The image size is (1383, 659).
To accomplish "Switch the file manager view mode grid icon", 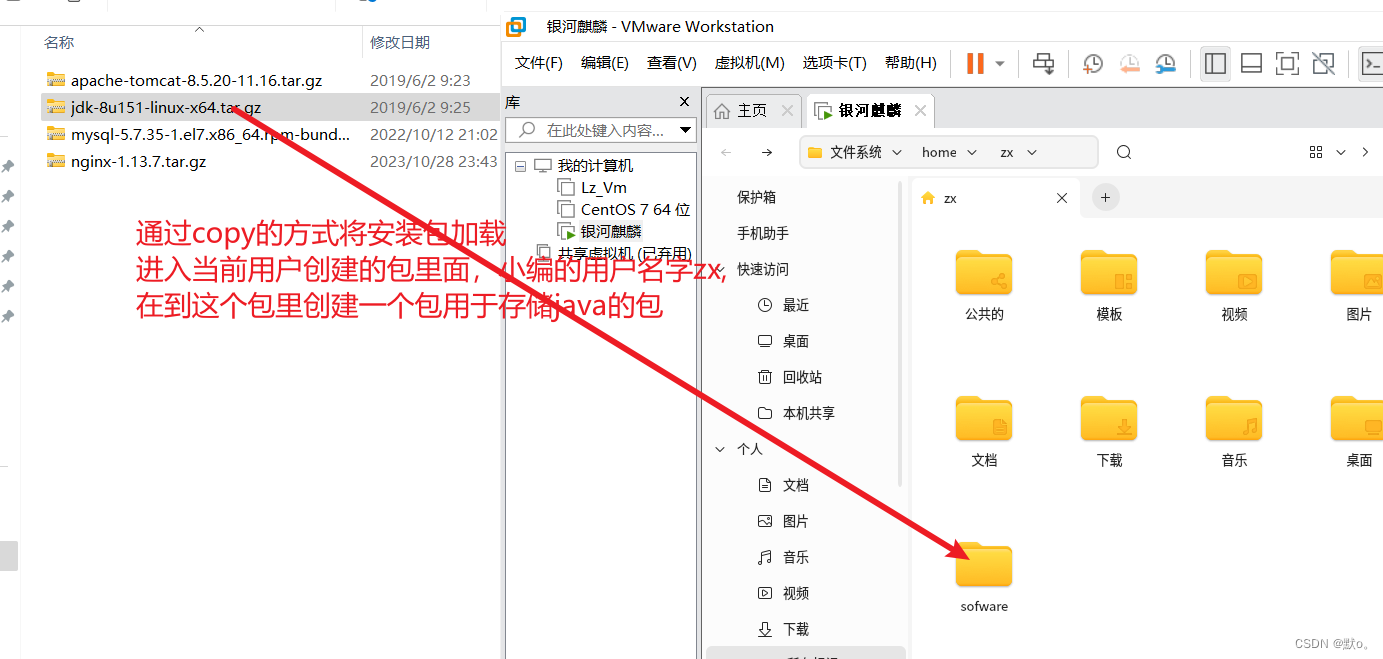I will (1316, 152).
